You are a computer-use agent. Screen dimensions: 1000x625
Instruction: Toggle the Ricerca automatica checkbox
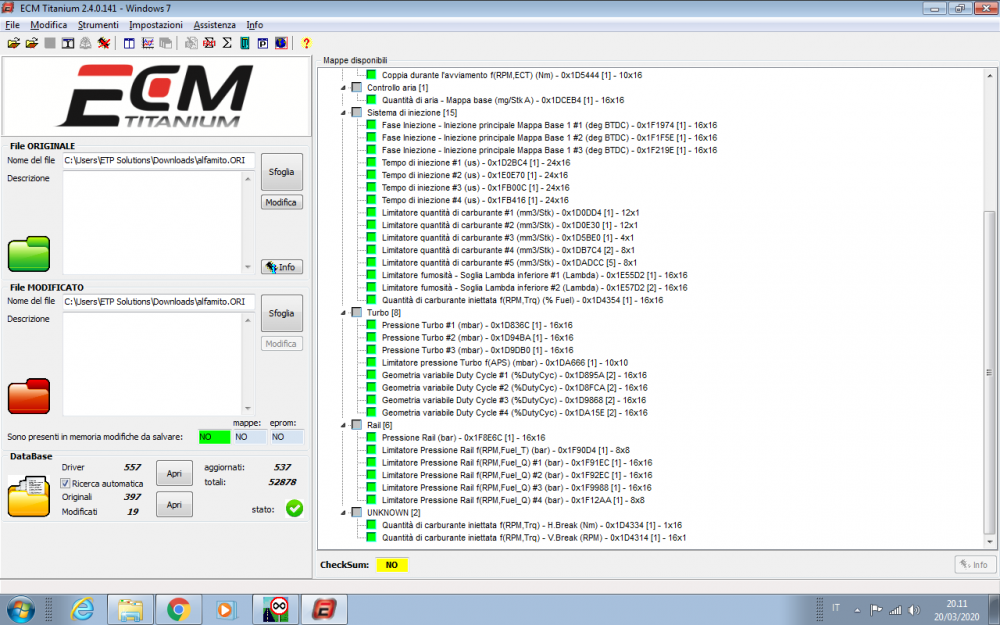click(65, 483)
